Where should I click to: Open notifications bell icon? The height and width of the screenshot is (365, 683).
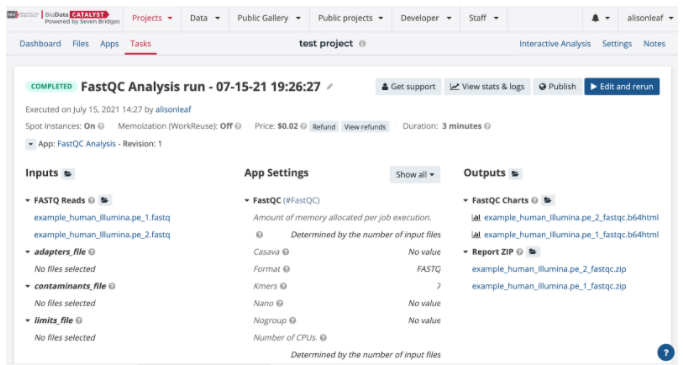(x=595, y=18)
